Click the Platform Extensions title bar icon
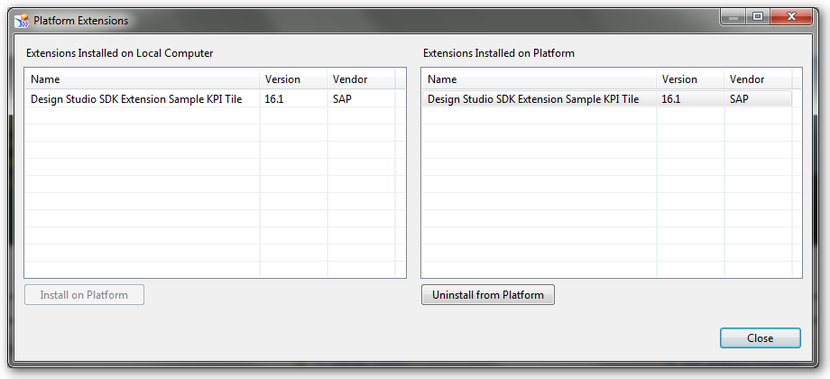 22,21
